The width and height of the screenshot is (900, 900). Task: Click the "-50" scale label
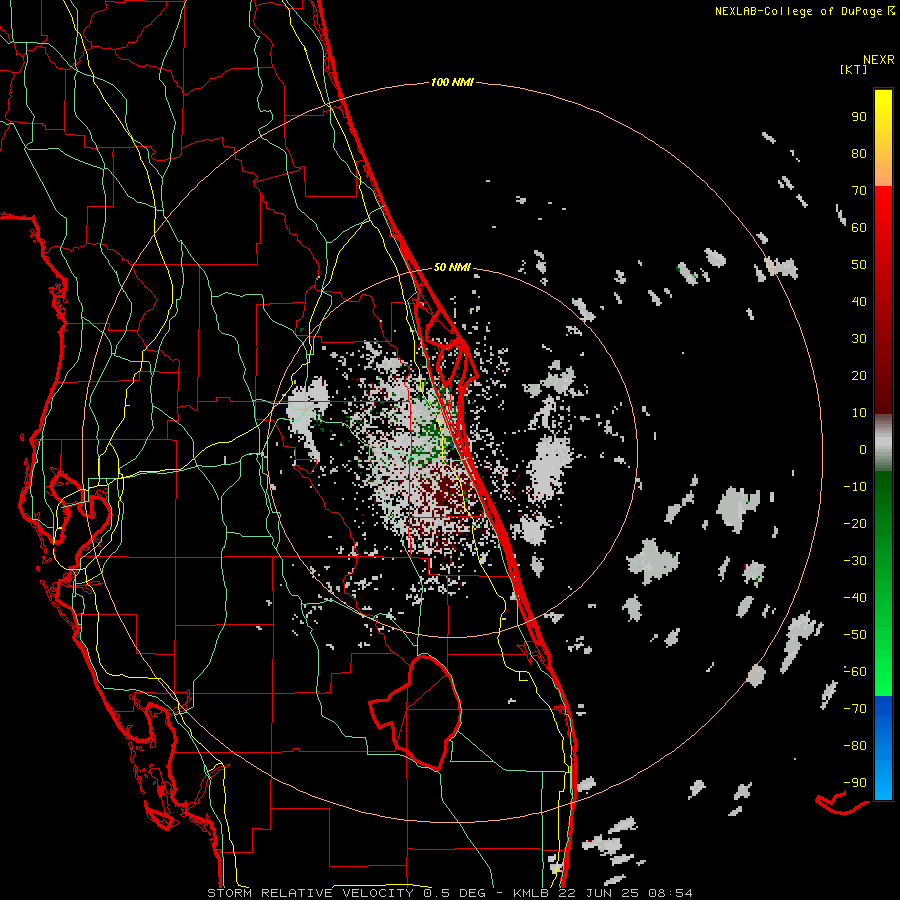click(855, 635)
